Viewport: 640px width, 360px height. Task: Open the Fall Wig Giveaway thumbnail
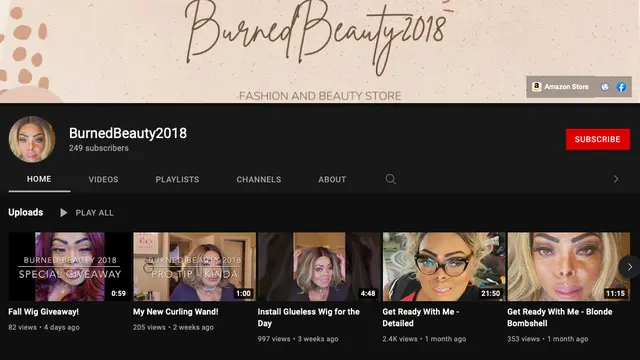pos(69,267)
